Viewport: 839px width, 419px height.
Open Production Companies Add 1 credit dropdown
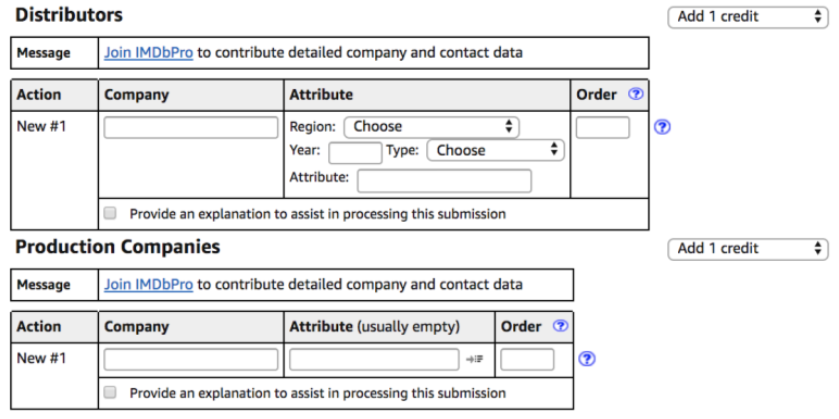tap(748, 249)
